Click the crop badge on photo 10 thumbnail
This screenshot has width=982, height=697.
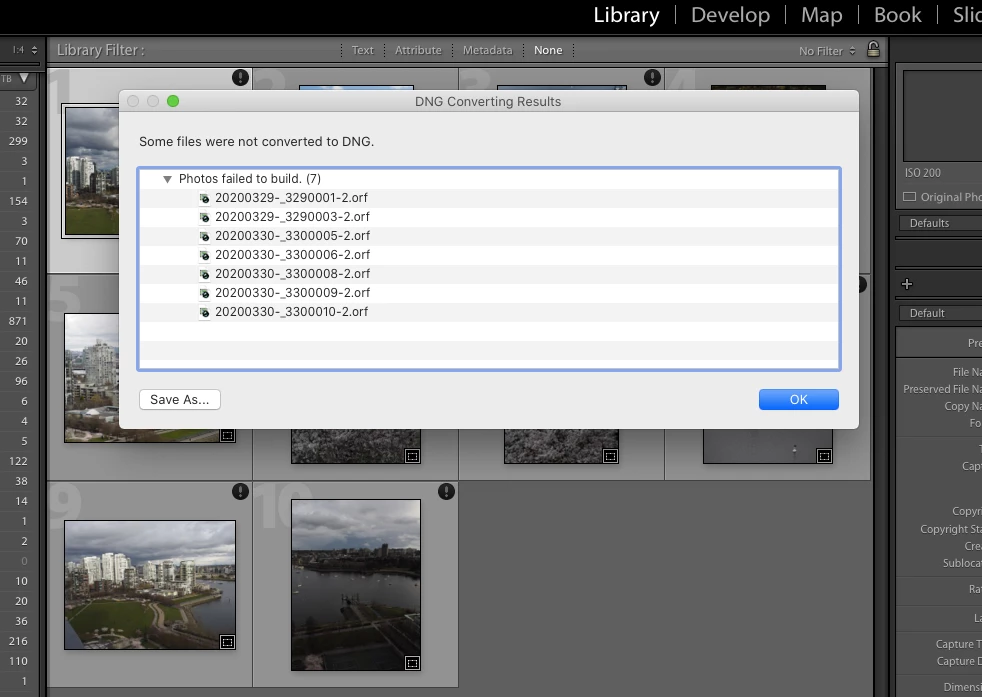coord(412,663)
